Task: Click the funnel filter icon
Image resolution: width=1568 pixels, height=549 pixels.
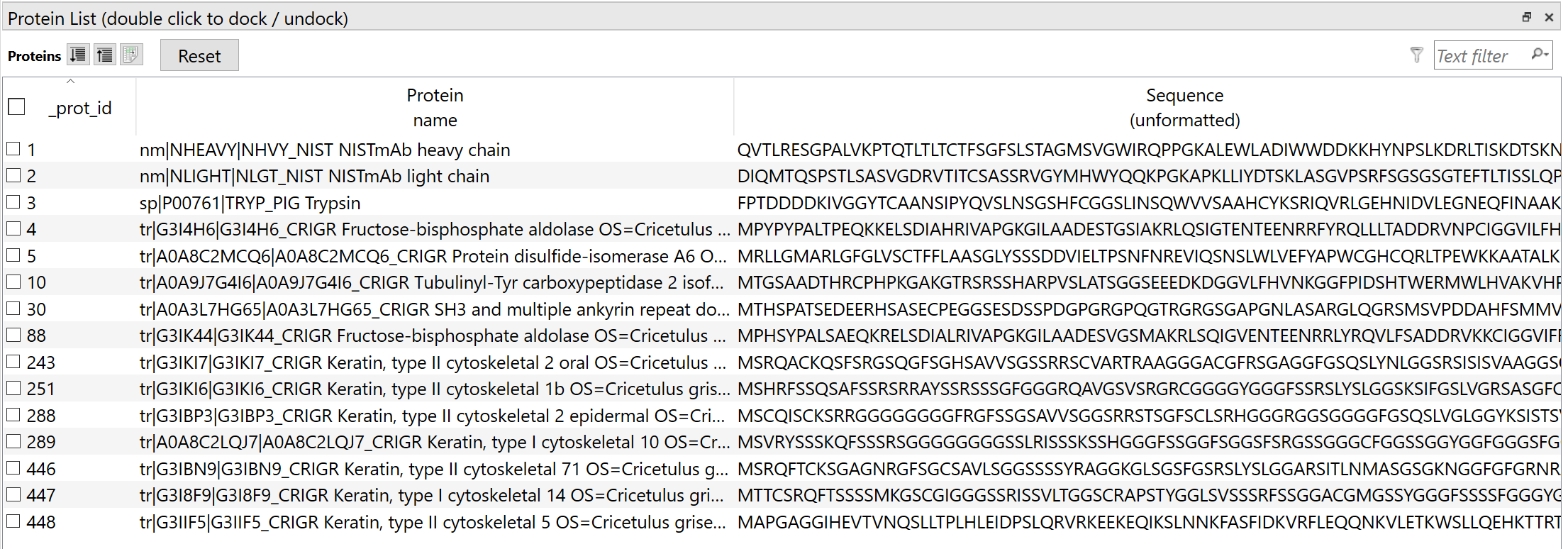Action: (x=1416, y=55)
